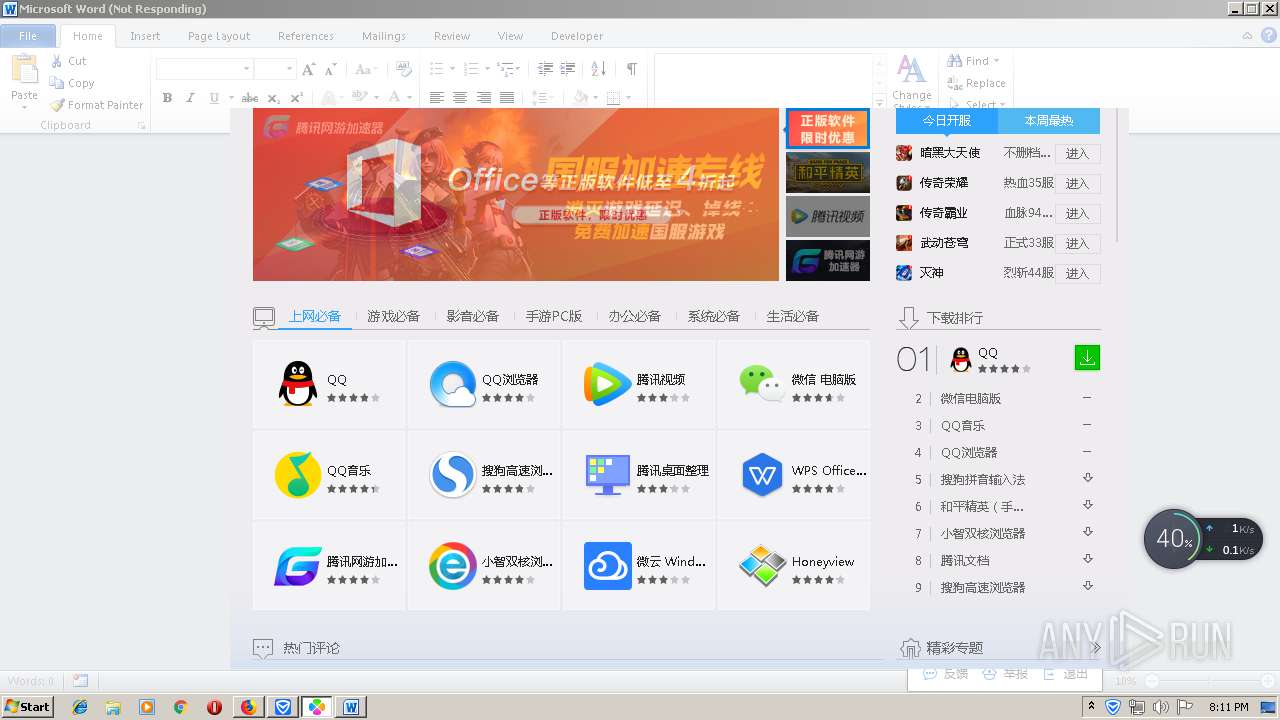Click the Cut scissors icon
Image resolution: width=1280 pixels, height=720 pixels.
[x=57, y=61]
